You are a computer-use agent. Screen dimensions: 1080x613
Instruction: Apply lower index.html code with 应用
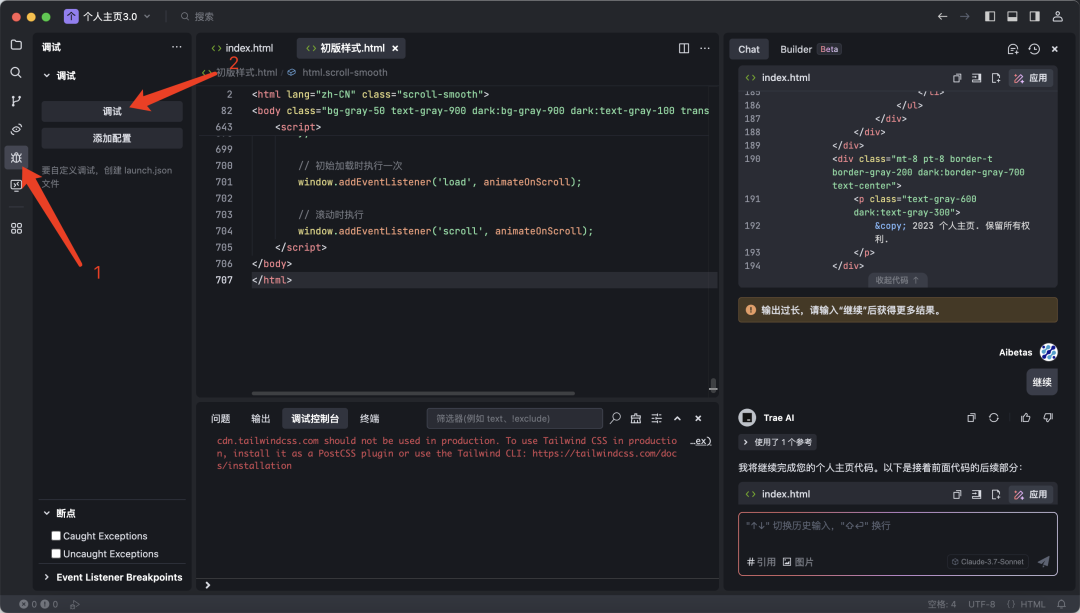1031,495
